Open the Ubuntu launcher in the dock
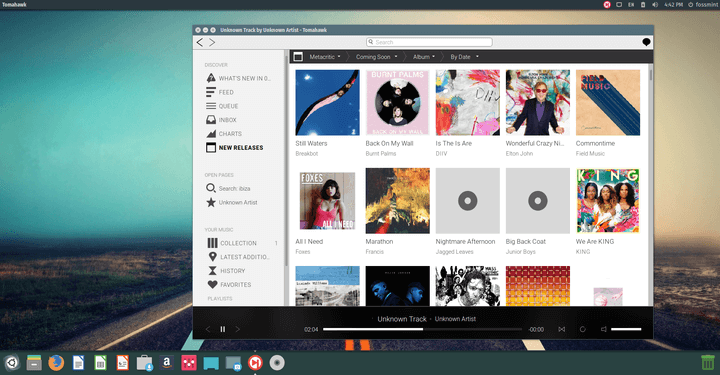Image resolution: width=720 pixels, height=375 pixels. tap(11, 363)
